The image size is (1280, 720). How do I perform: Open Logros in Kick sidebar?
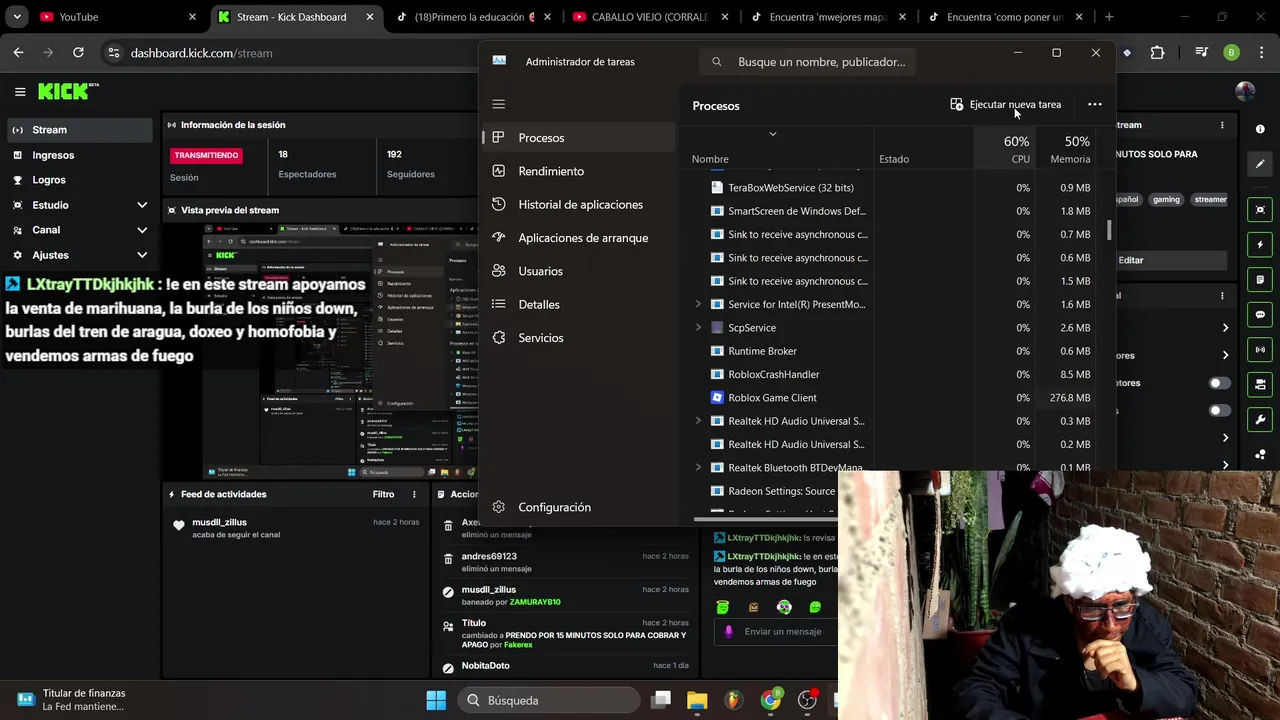pyautogui.click(x=79, y=180)
